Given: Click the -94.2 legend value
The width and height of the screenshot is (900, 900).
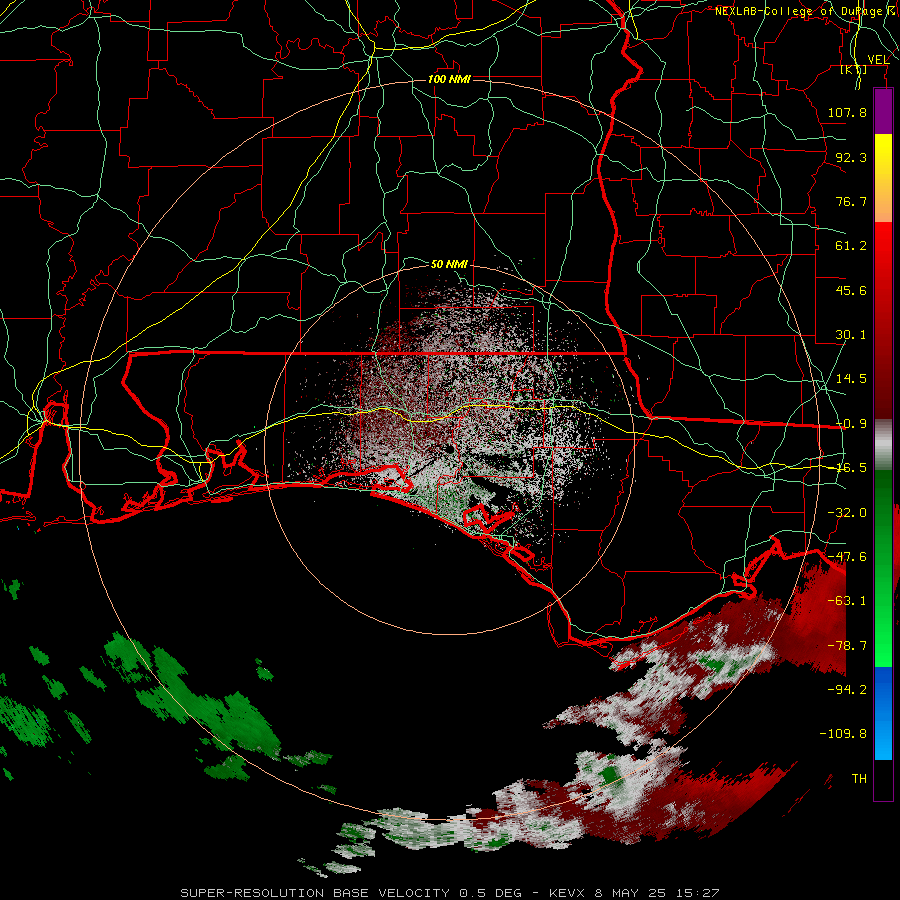Looking at the screenshot, I should [x=847, y=689].
